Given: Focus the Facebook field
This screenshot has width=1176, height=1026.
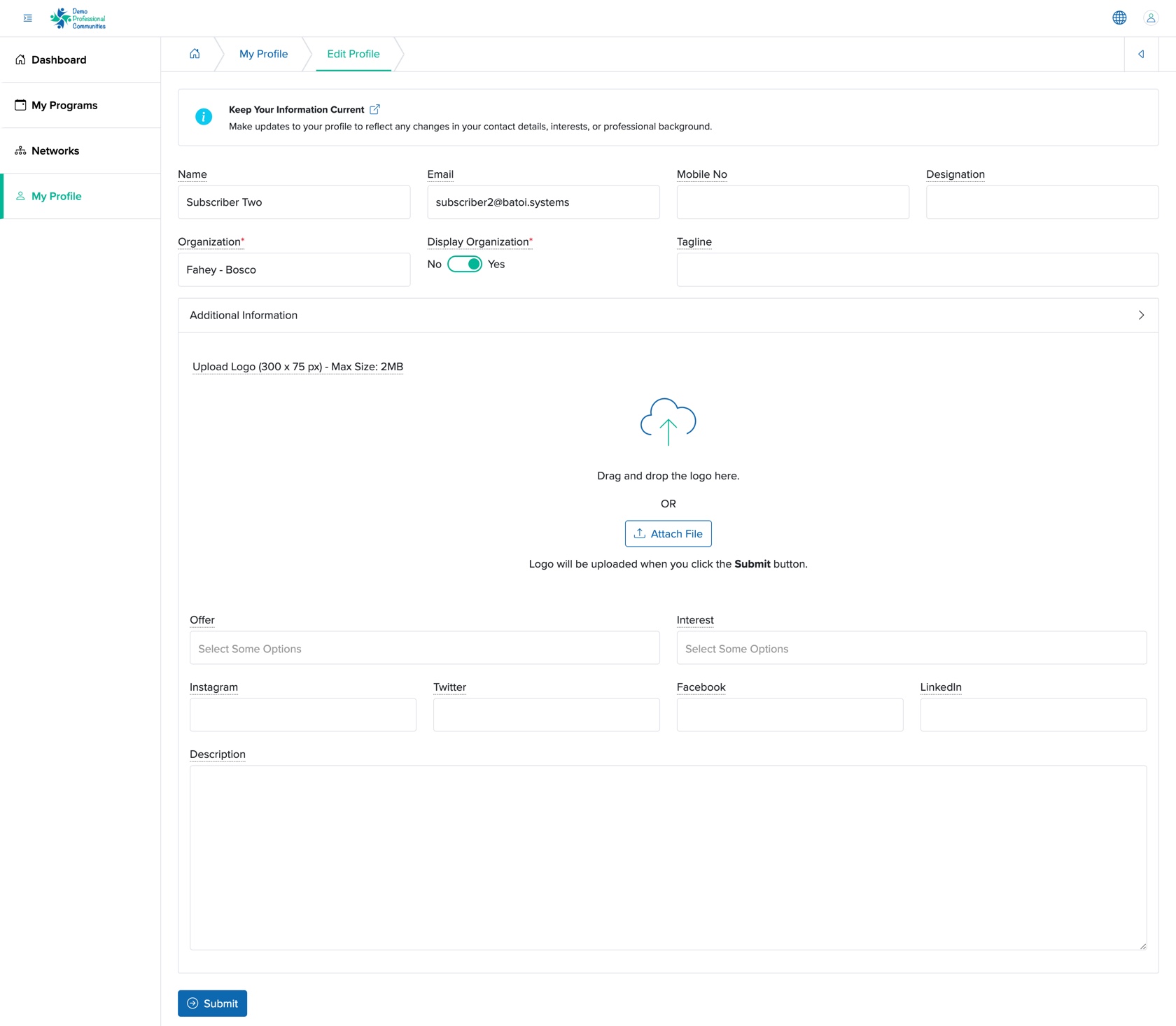Looking at the screenshot, I should tap(790, 715).
